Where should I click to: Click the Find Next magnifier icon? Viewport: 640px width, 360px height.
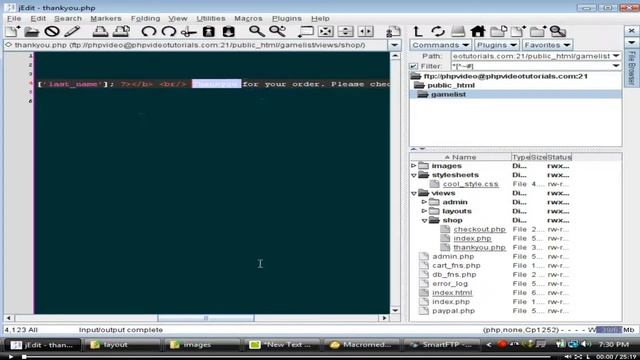click(x=278, y=31)
